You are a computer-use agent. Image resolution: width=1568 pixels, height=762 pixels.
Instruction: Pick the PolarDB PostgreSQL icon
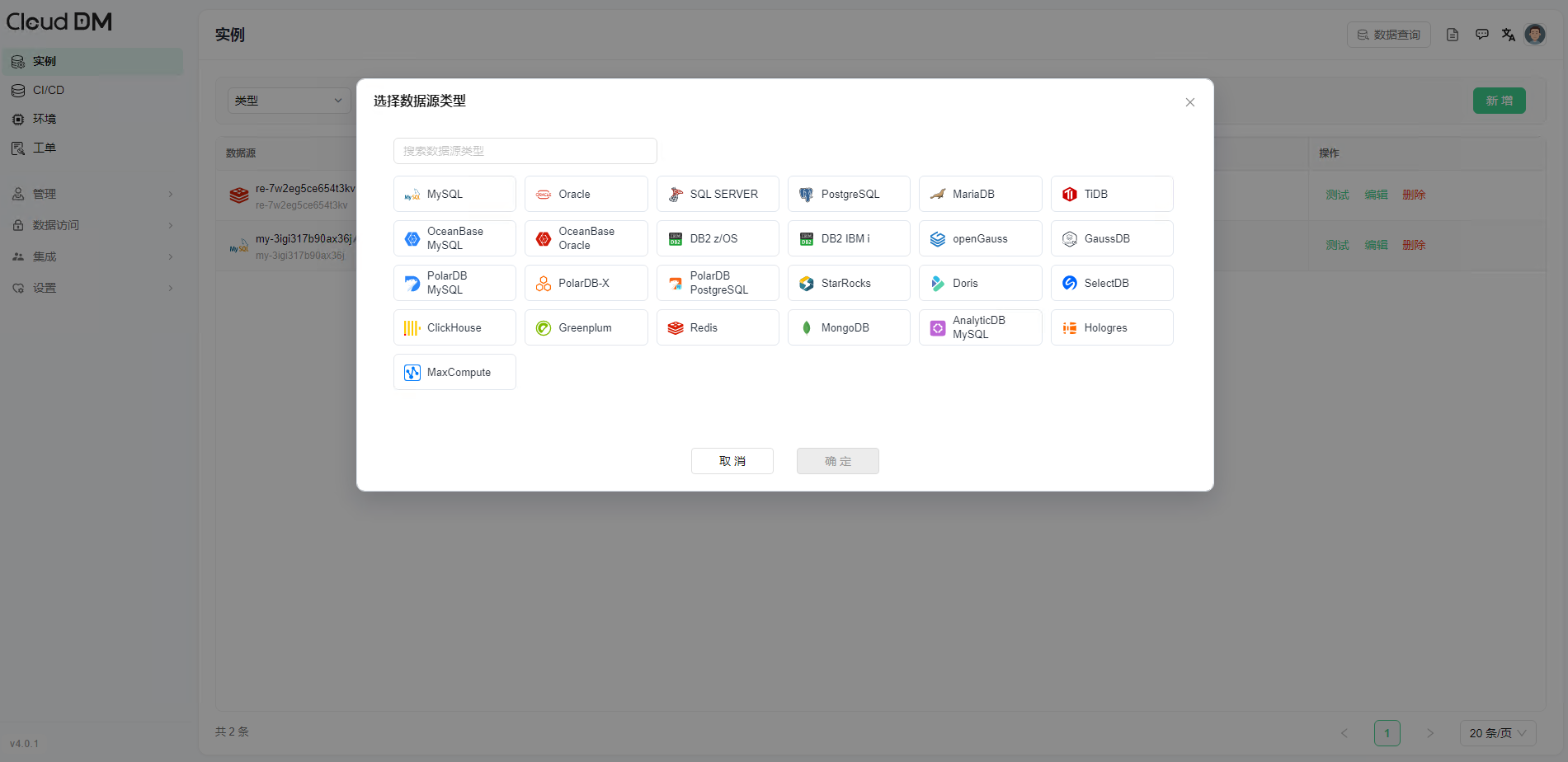coord(676,284)
